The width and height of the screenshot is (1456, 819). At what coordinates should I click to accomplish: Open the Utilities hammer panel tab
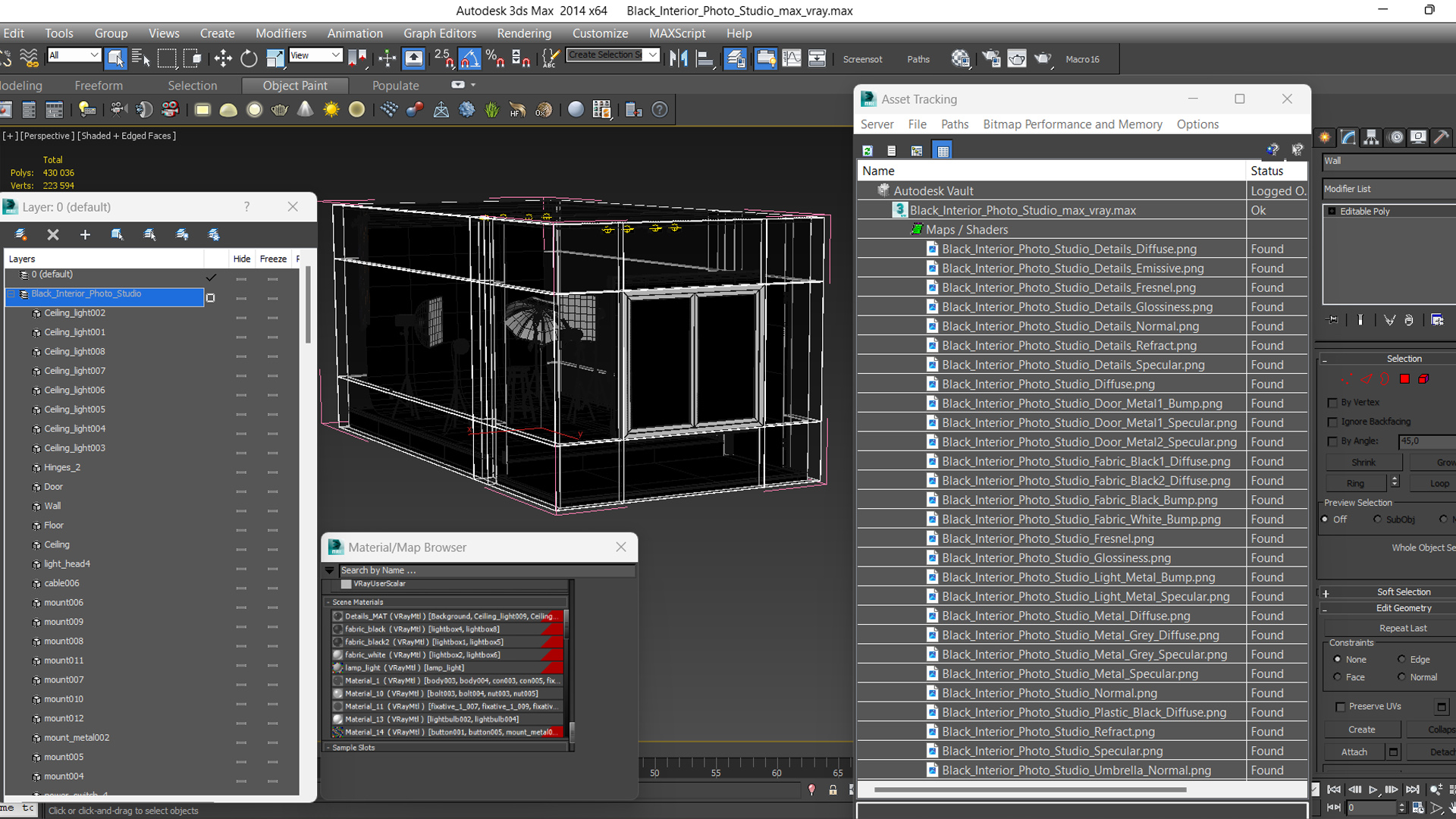point(1442,137)
